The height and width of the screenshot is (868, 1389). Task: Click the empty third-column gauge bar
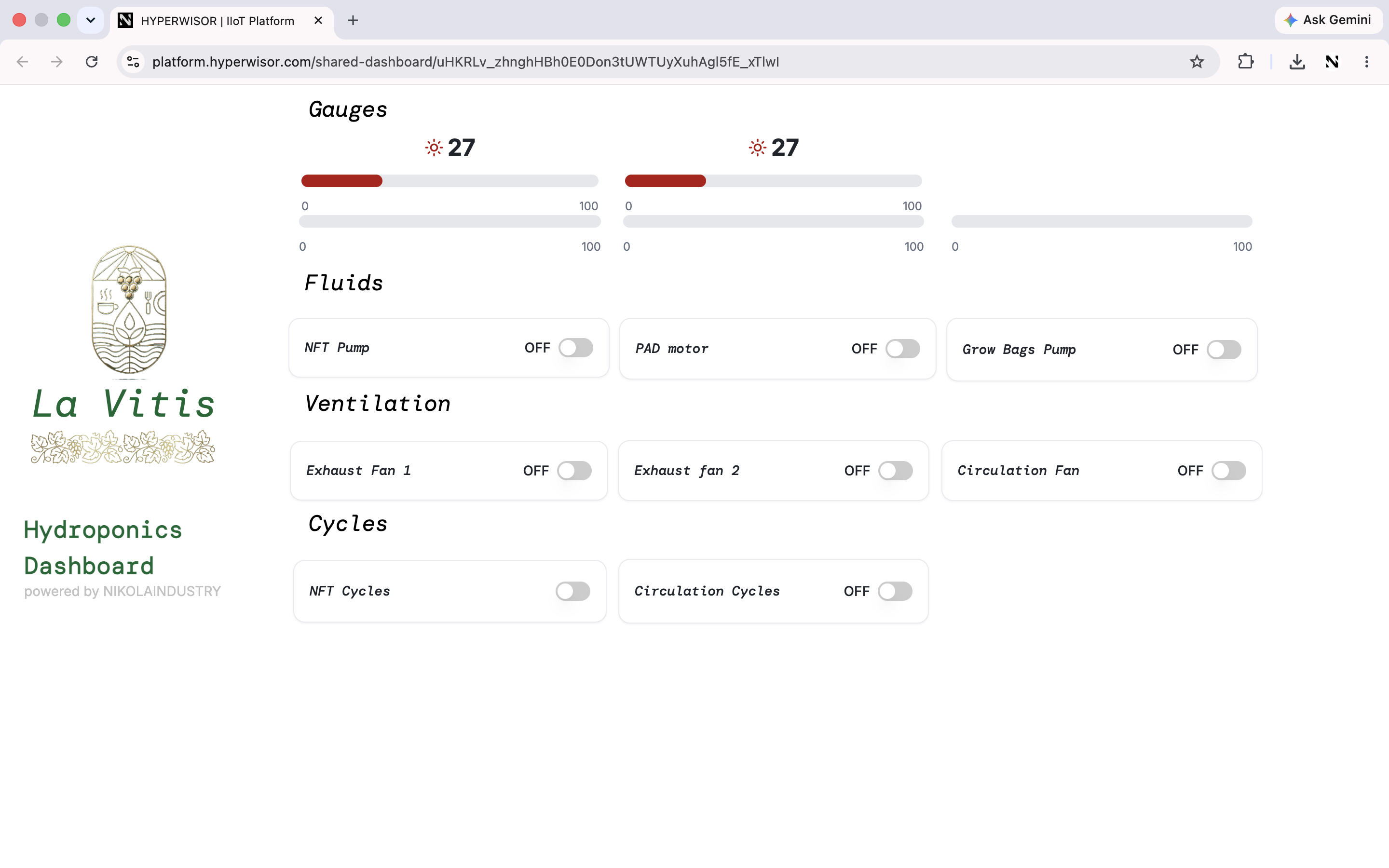tap(1102, 221)
